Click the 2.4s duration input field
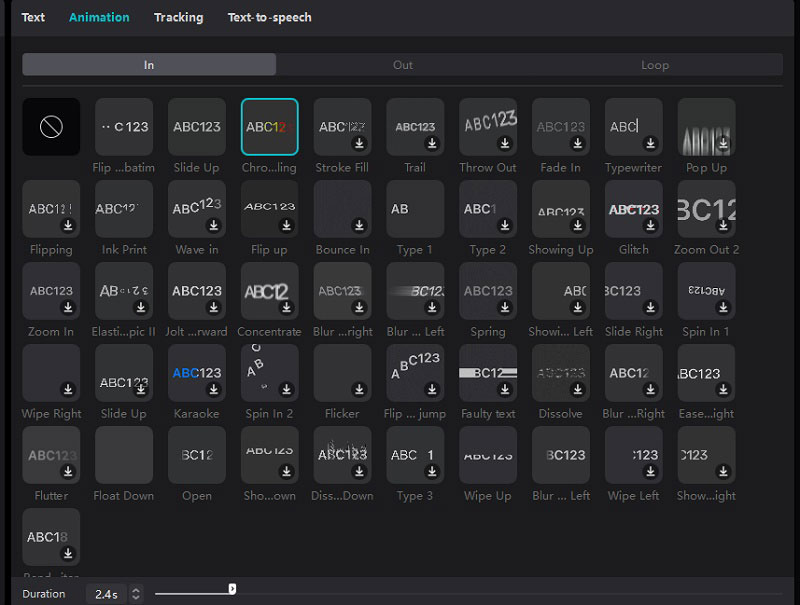The height and width of the screenshot is (605, 800). pos(106,594)
